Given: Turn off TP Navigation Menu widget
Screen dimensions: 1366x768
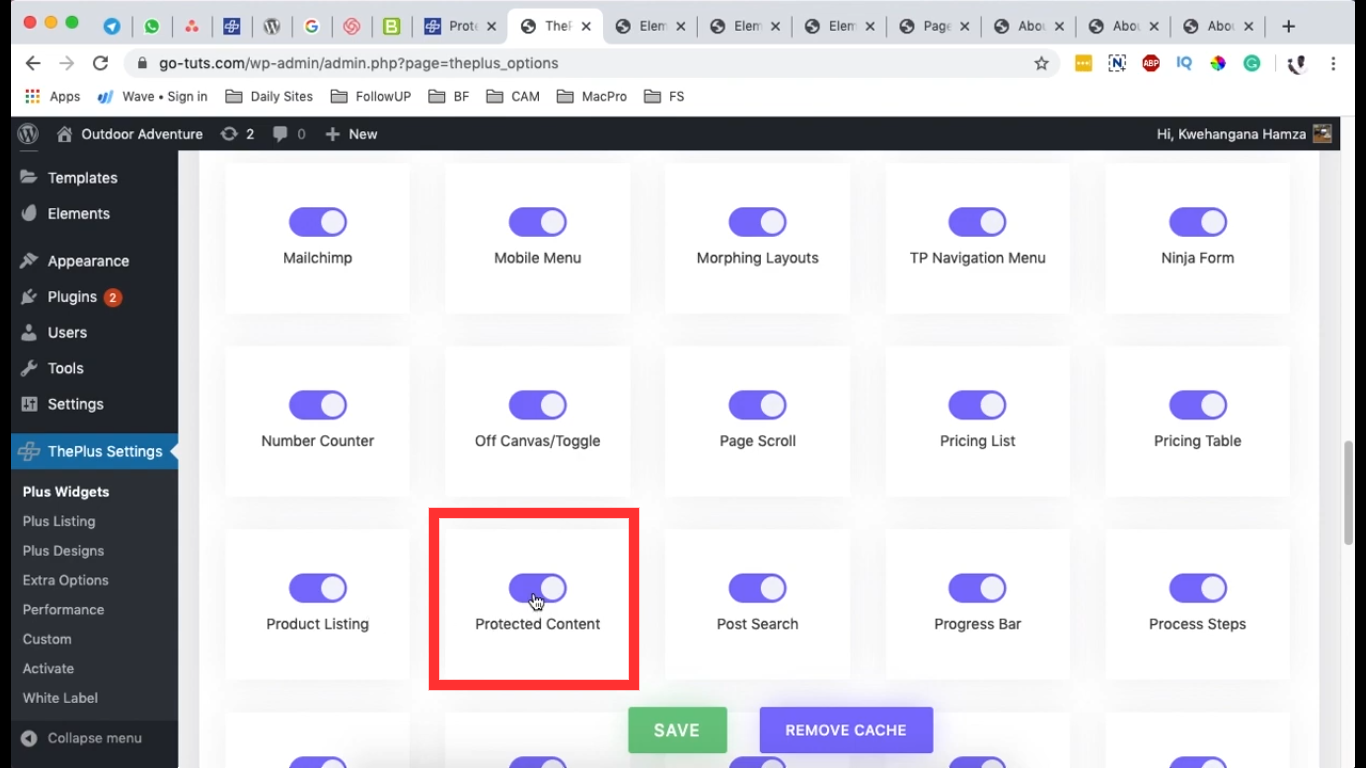Looking at the screenshot, I should [978, 222].
